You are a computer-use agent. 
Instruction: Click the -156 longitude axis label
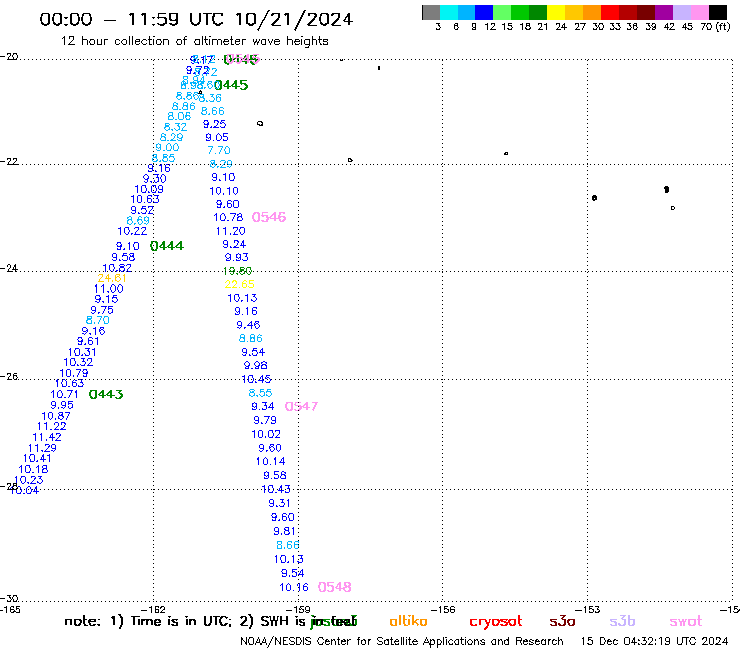[x=443, y=609]
